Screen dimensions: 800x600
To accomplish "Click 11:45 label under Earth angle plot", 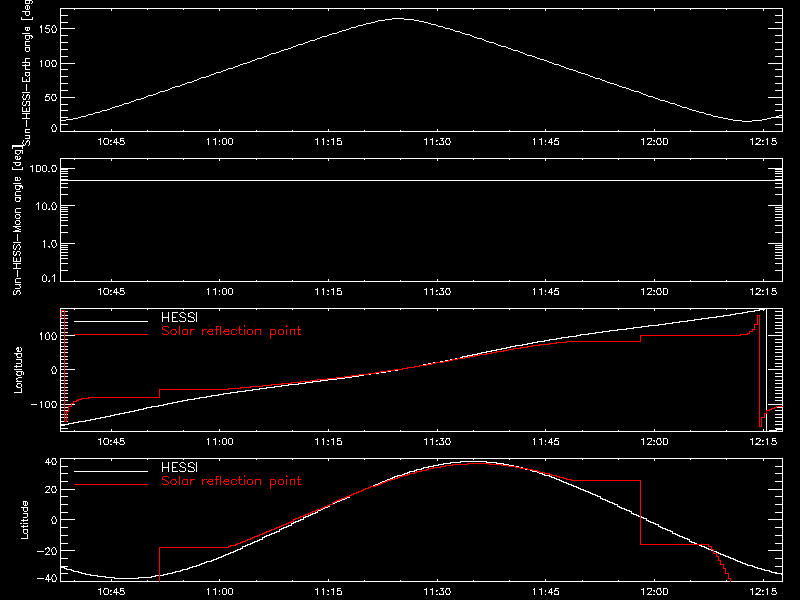I will click(x=546, y=142).
